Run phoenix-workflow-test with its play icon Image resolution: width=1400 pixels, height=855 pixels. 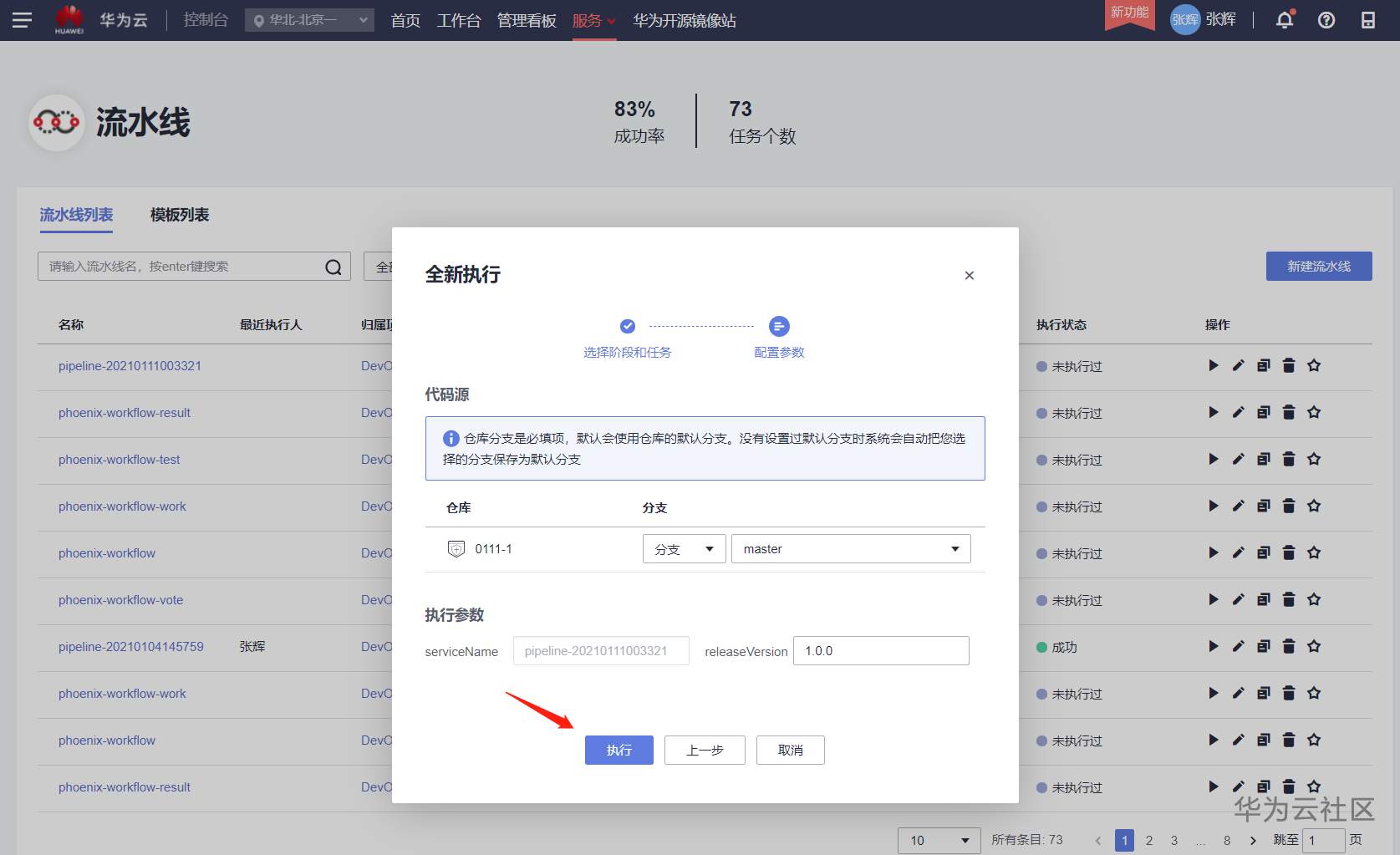(x=1214, y=459)
